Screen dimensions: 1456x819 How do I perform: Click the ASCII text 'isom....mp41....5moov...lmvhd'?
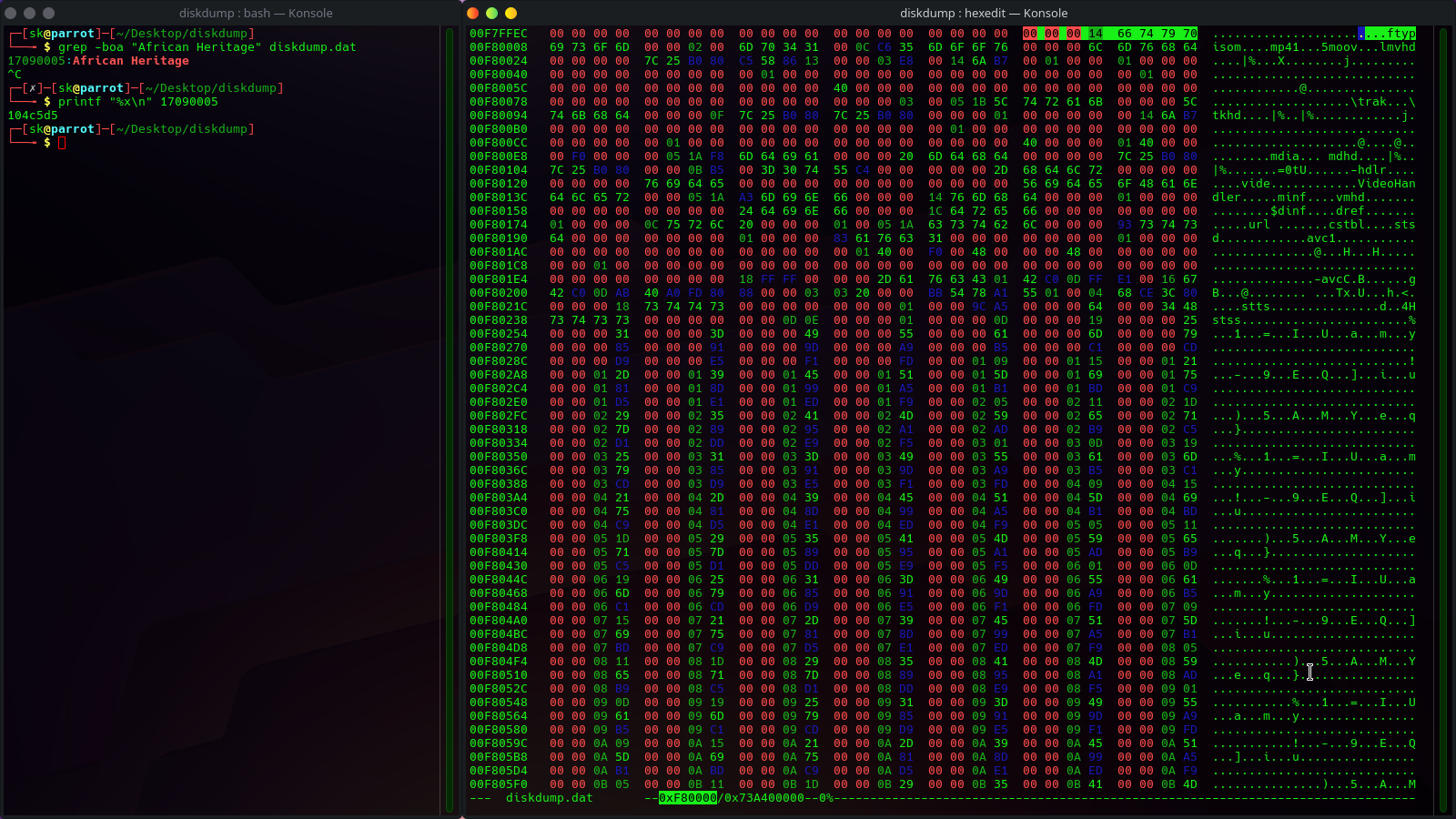pos(1314,47)
